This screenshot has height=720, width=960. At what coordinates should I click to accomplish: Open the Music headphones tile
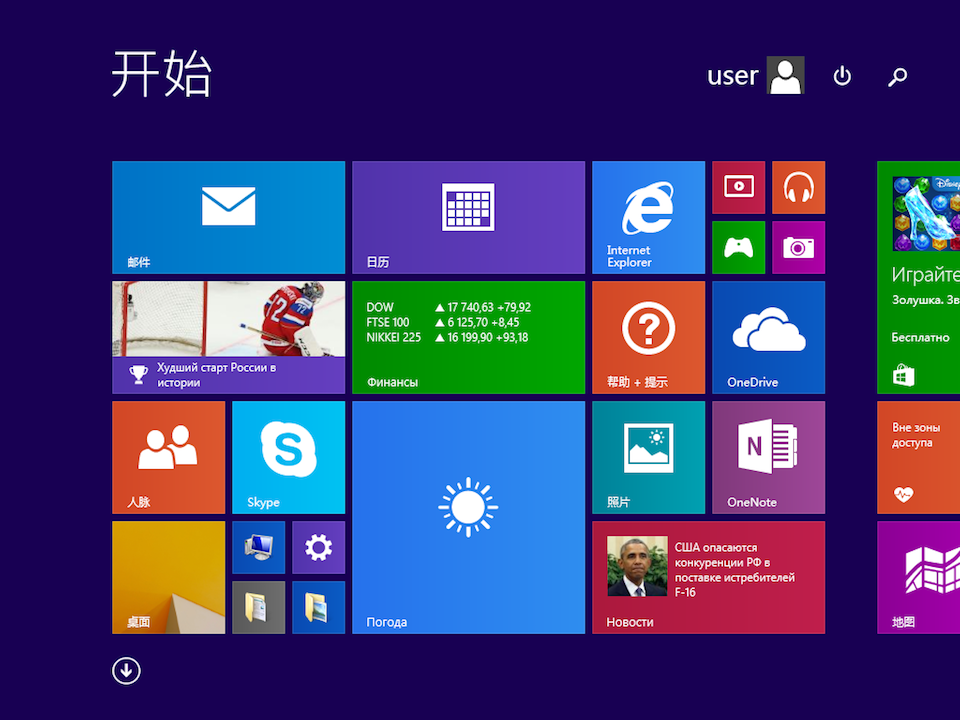(798, 187)
